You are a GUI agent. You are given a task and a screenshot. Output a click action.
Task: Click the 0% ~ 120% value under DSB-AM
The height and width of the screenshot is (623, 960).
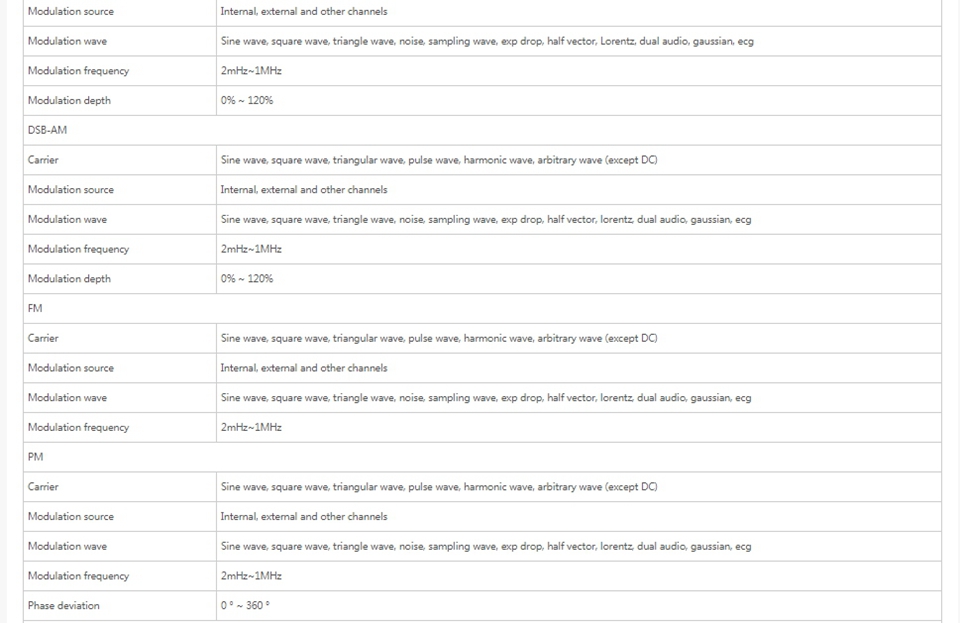point(246,279)
